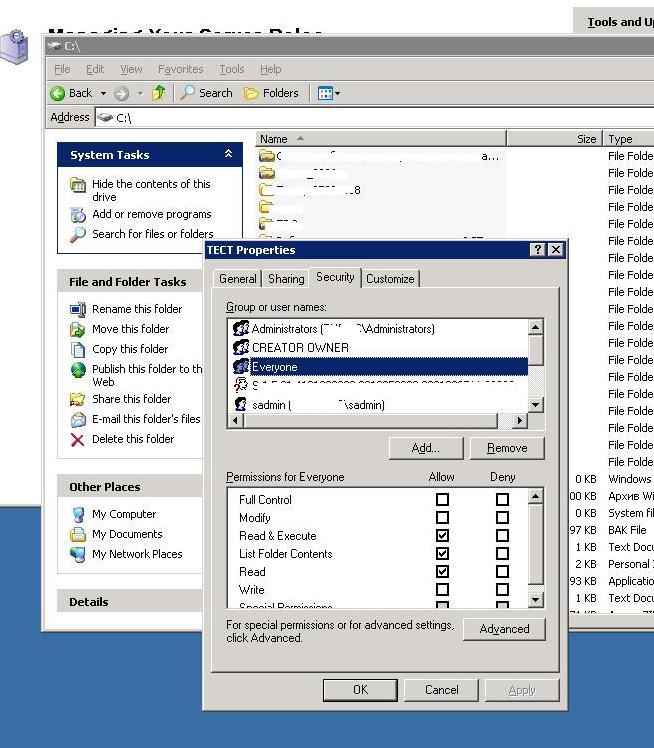Screen dimensions: 654x748
Task: Click the Remove button
Action: [506, 448]
